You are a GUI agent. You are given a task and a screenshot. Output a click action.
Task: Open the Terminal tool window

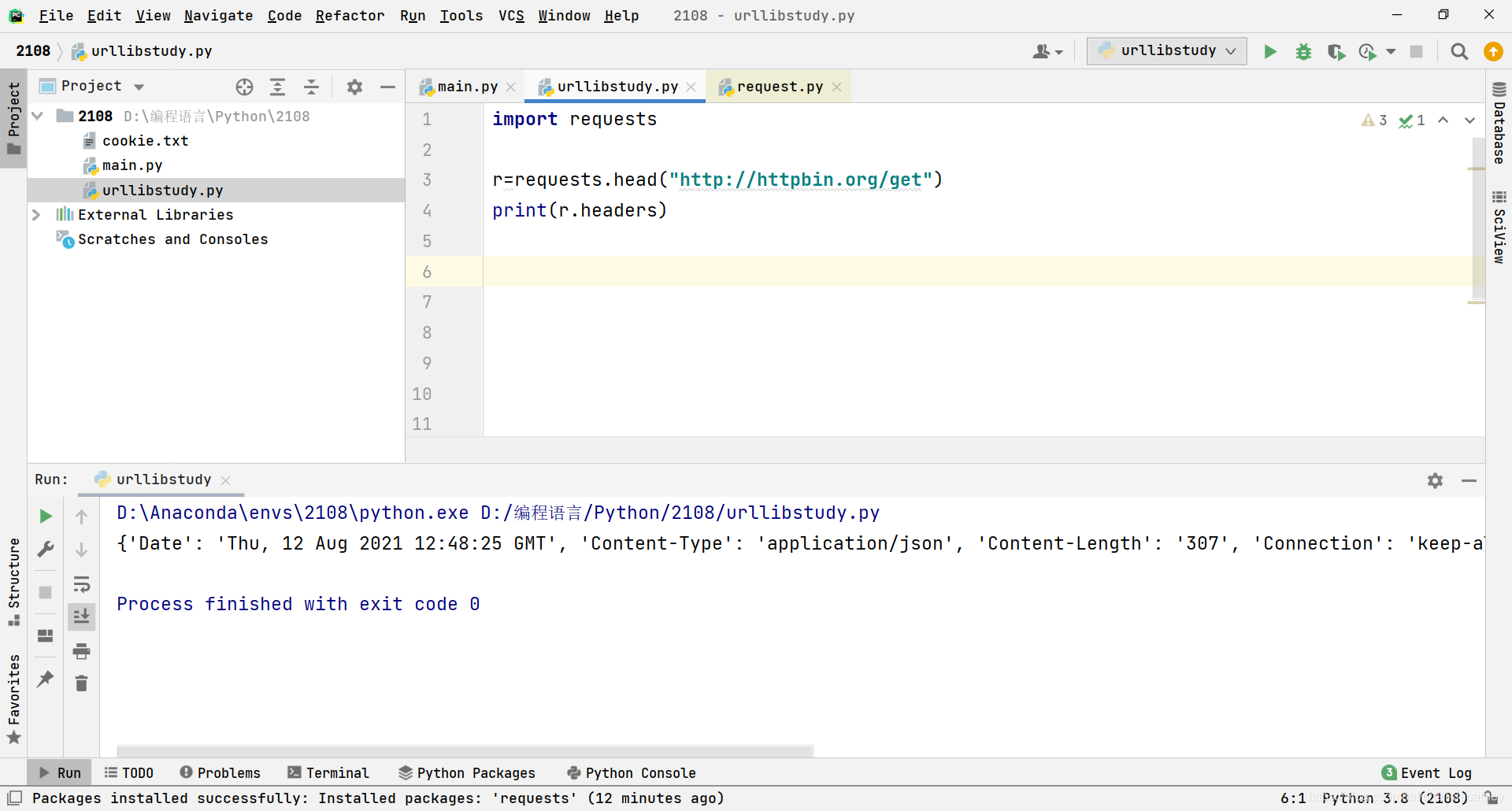[328, 773]
